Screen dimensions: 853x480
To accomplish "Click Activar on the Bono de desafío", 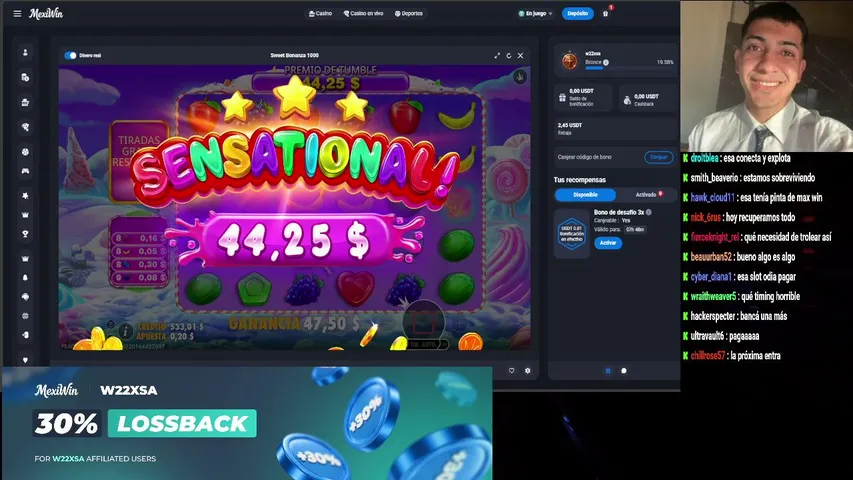I will tap(608, 243).
